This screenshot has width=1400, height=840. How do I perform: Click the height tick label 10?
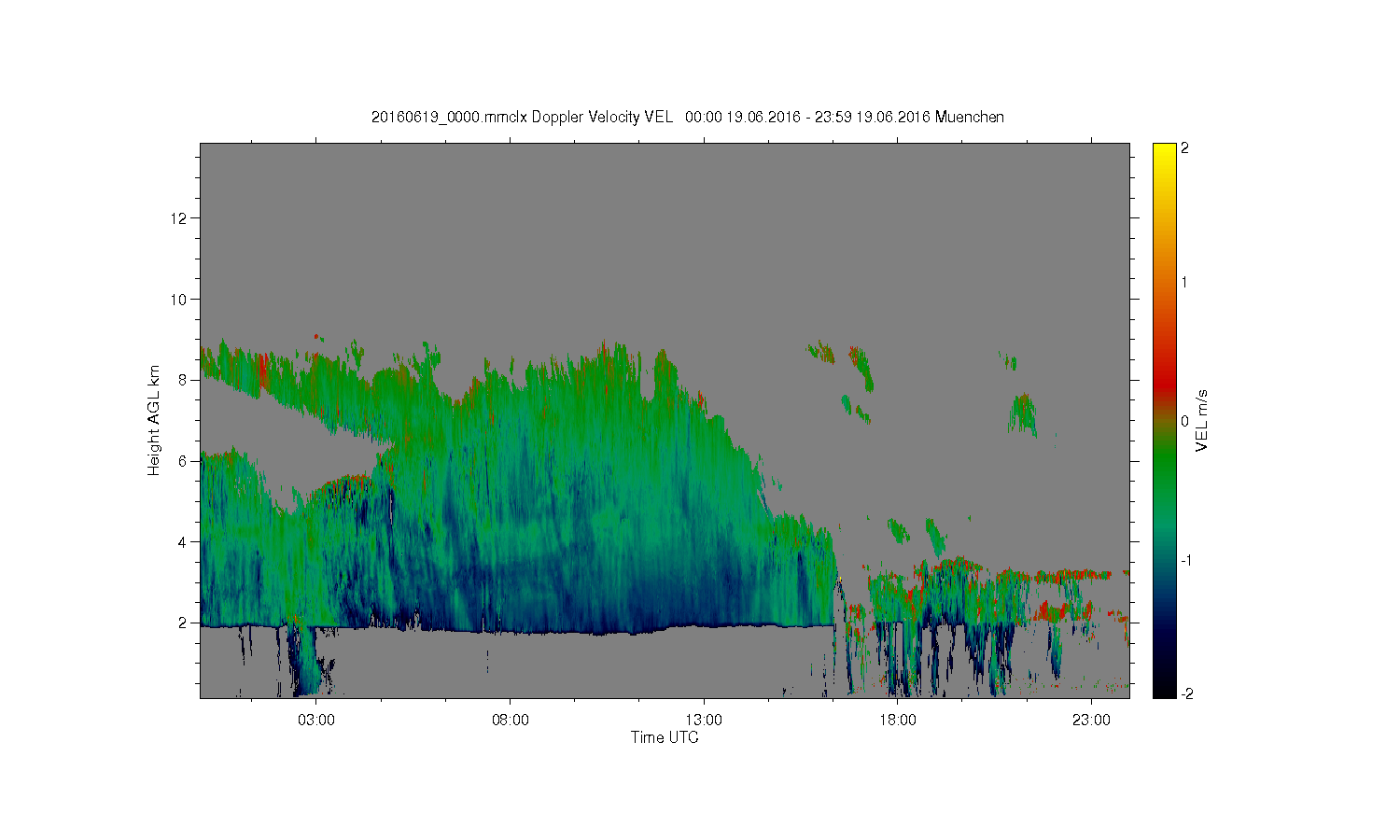179,299
